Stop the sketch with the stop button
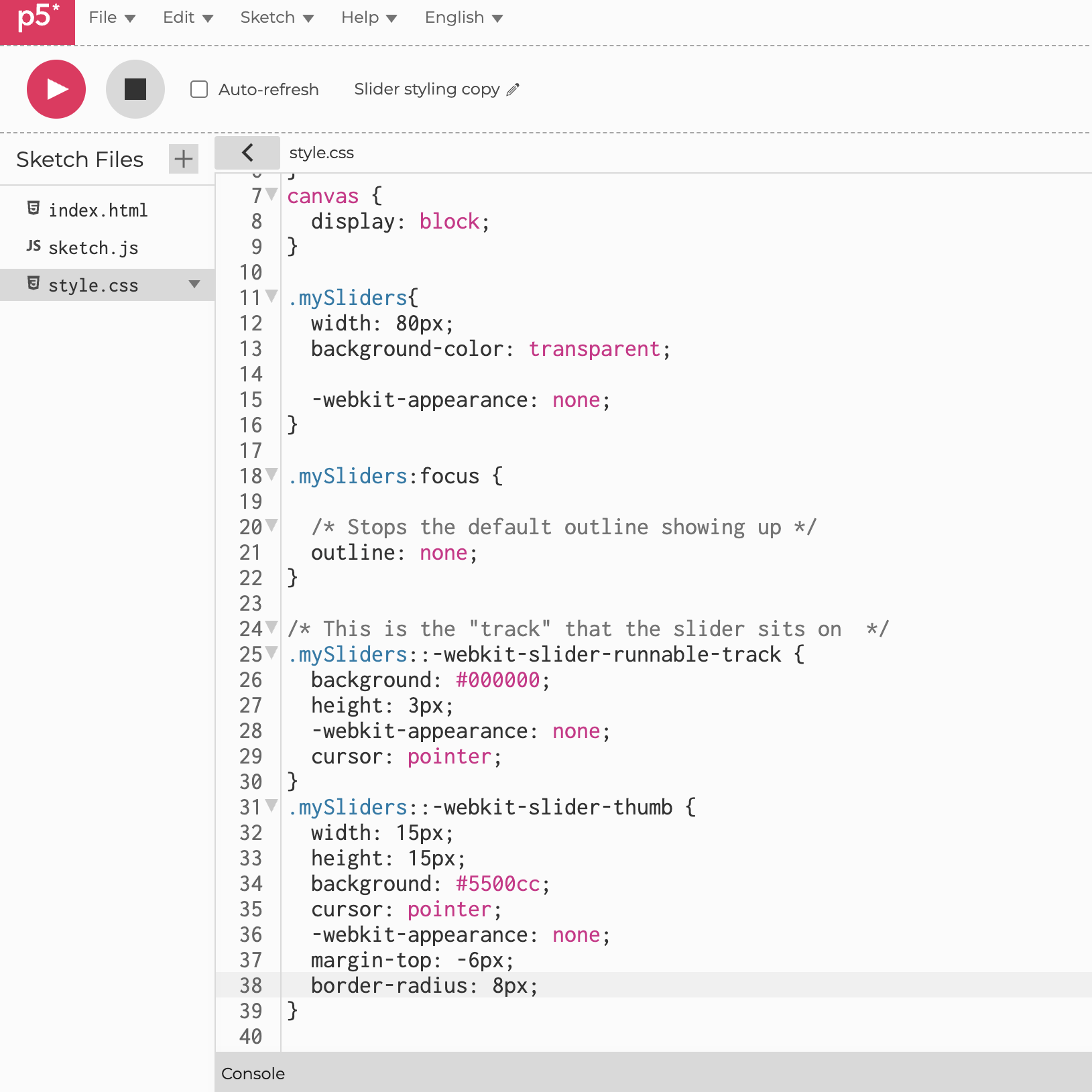1092x1092 pixels. pos(135,89)
